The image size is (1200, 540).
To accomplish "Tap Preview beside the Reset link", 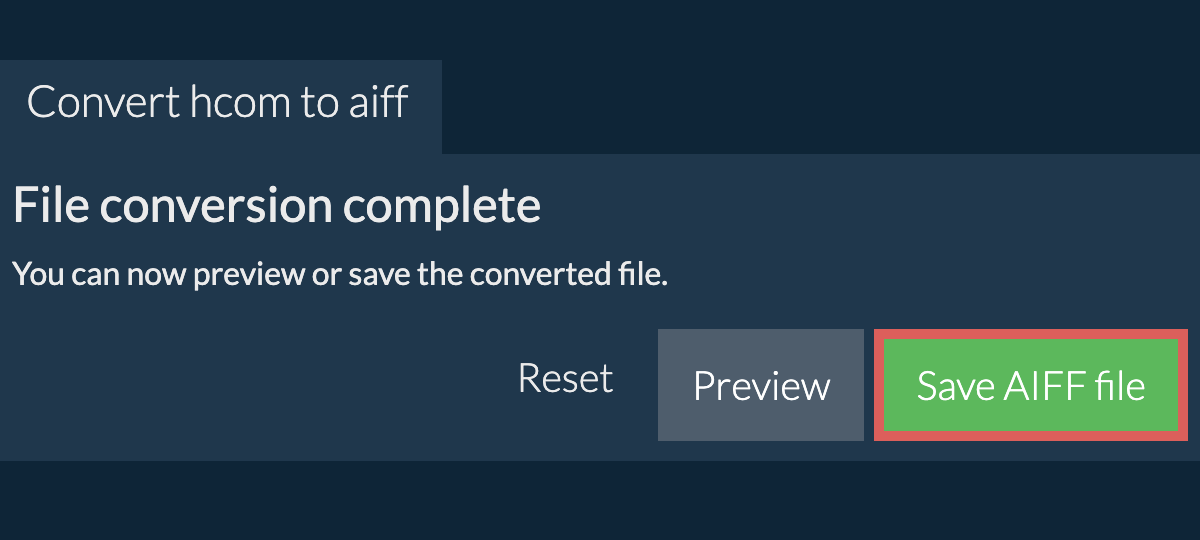I will tap(761, 385).
